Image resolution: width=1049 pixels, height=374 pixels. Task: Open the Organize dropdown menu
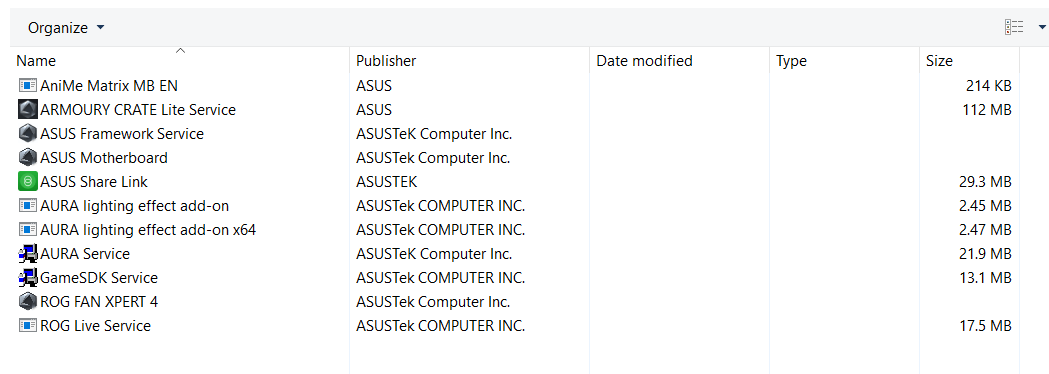click(x=66, y=27)
